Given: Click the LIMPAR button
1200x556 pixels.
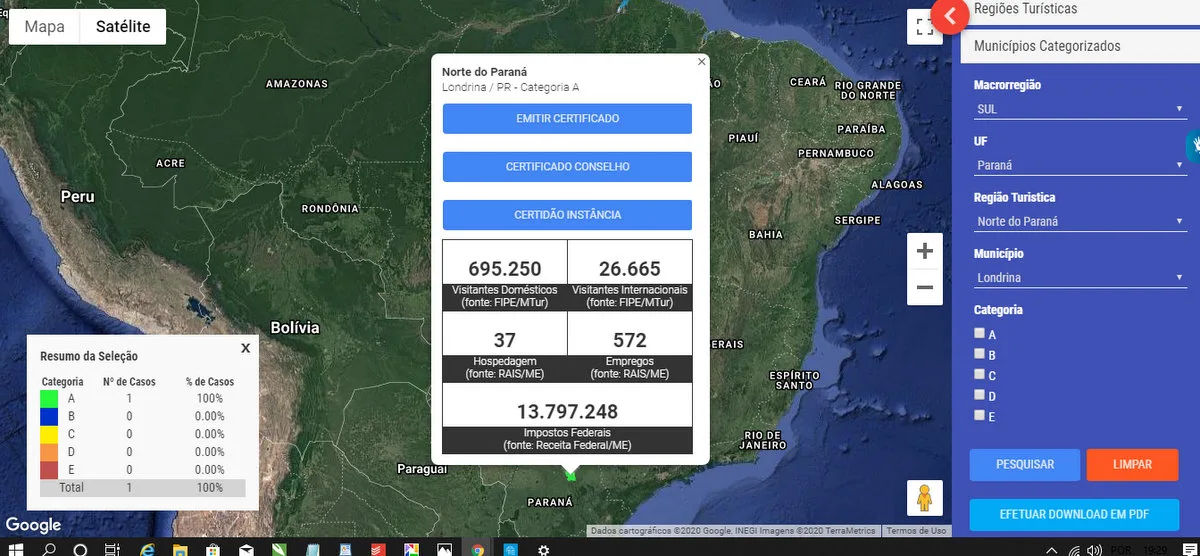Looking at the screenshot, I should pyautogui.click(x=1132, y=465).
